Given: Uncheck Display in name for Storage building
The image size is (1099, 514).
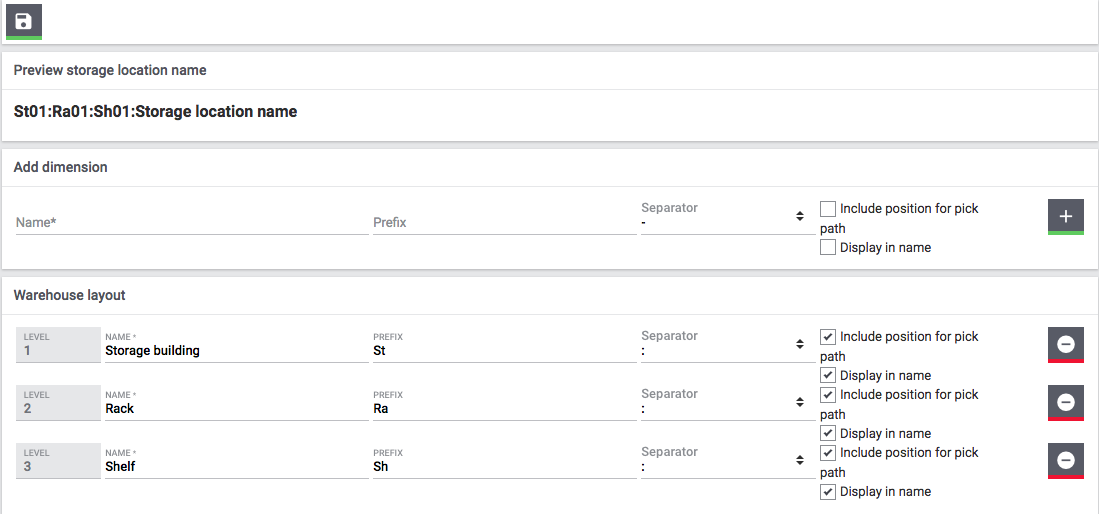Looking at the screenshot, I should 828,376.
